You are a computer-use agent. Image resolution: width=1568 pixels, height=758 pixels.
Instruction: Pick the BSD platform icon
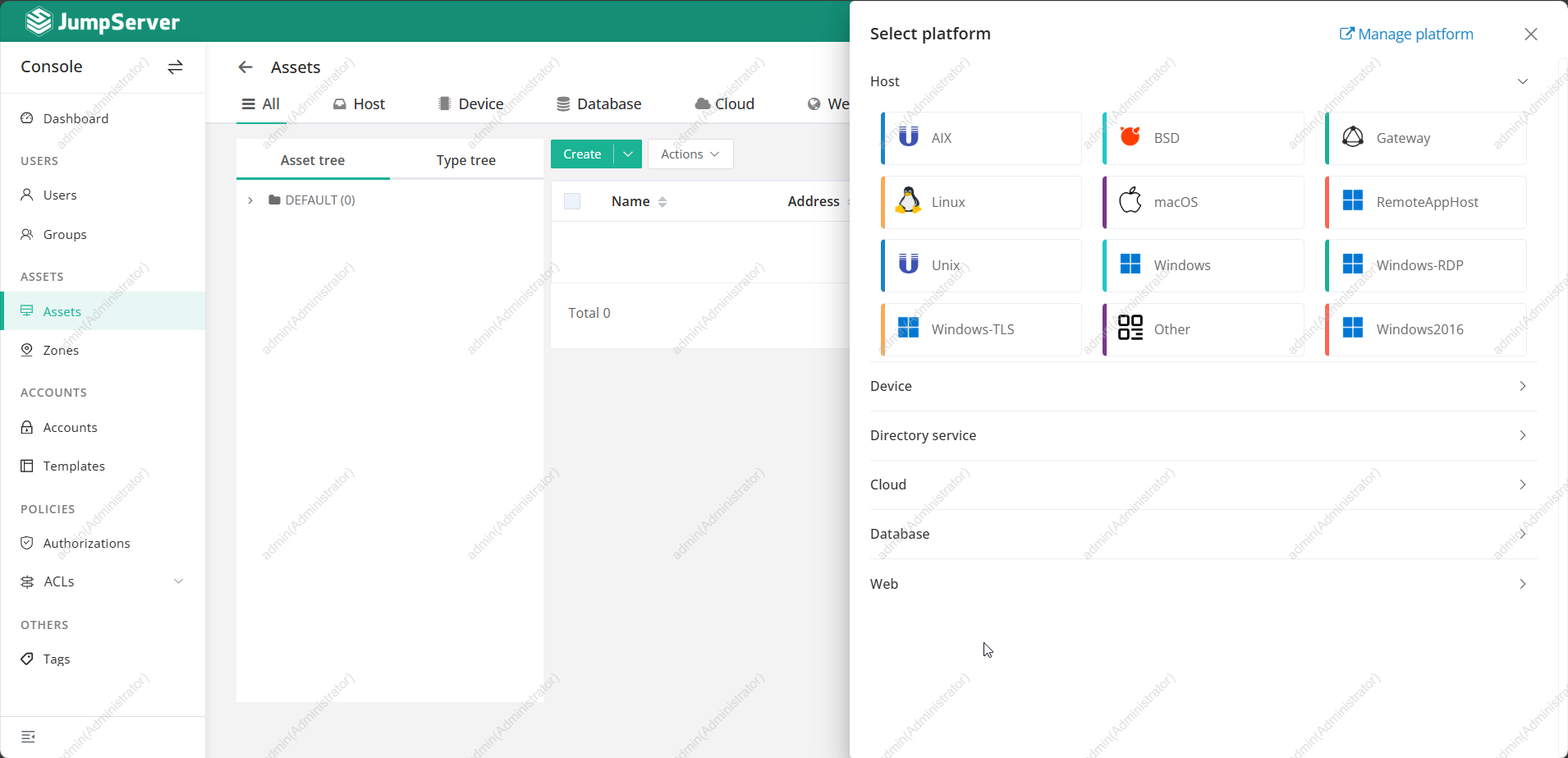(1130, 137)
